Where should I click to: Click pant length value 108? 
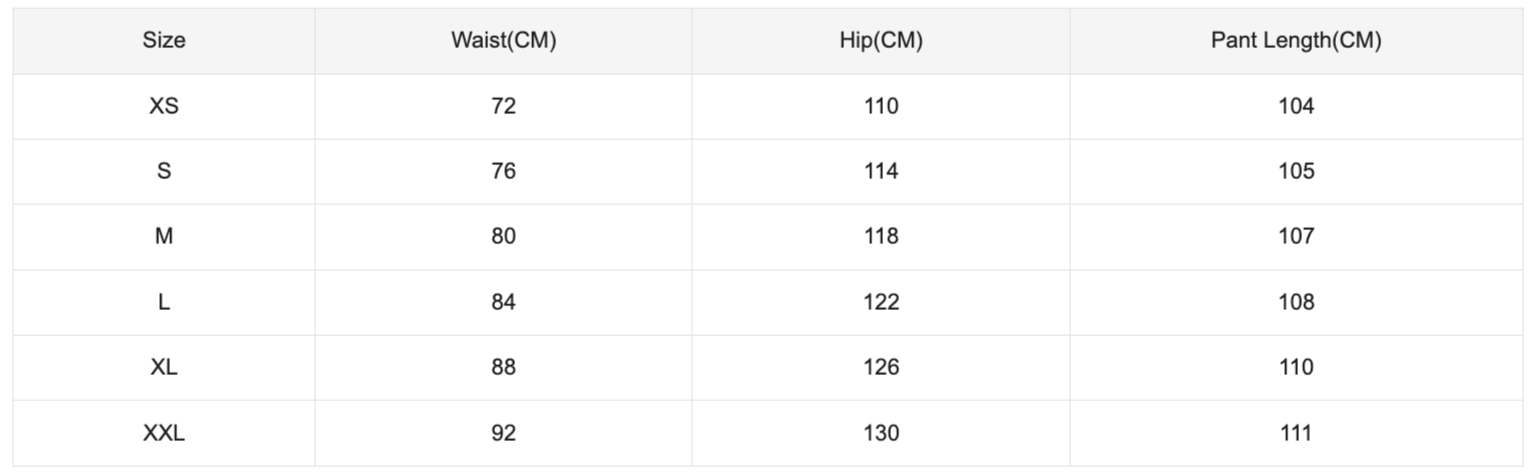pyautogui.click(x=1296, y=302)
